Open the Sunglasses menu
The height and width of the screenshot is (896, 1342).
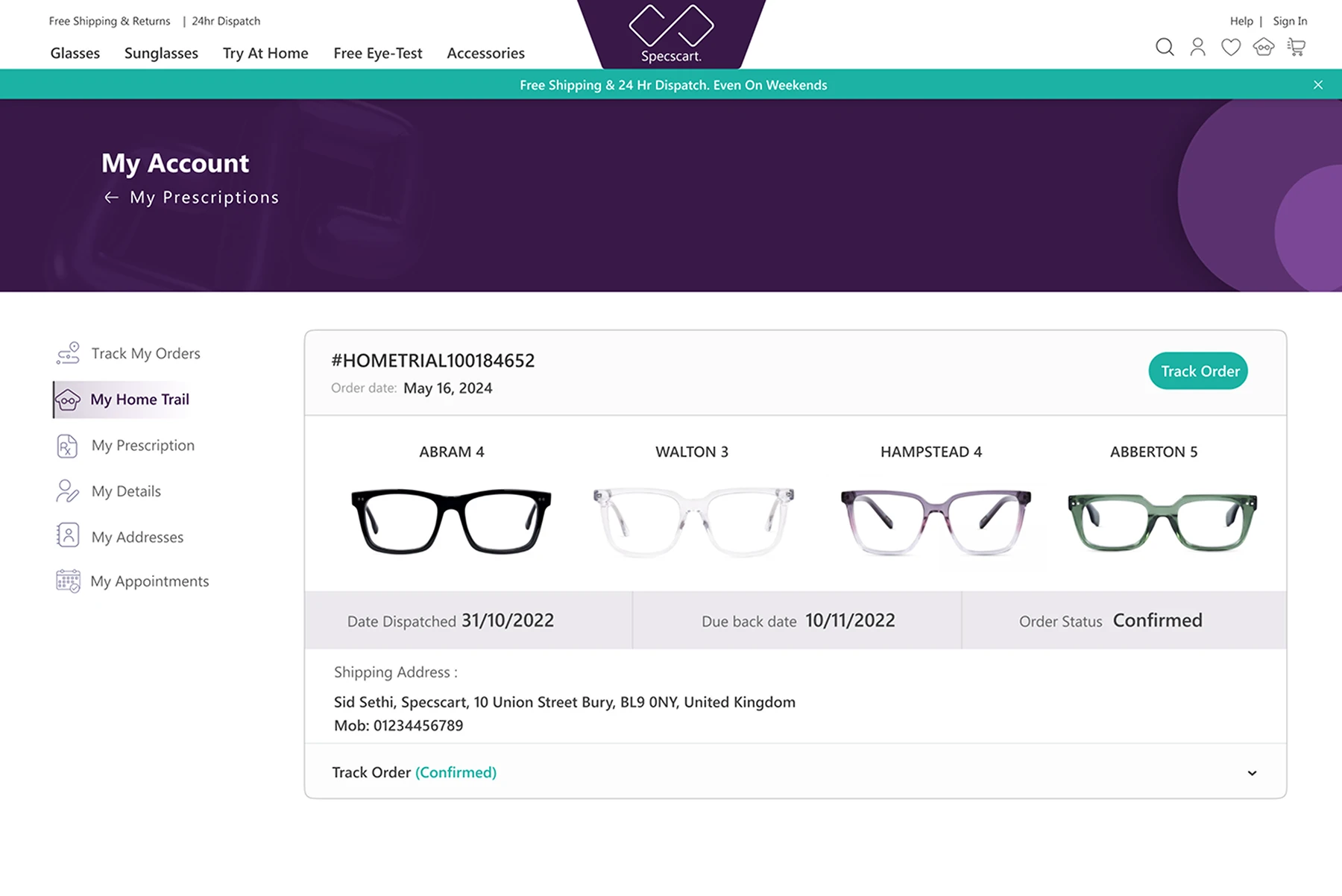pos(160,53)
